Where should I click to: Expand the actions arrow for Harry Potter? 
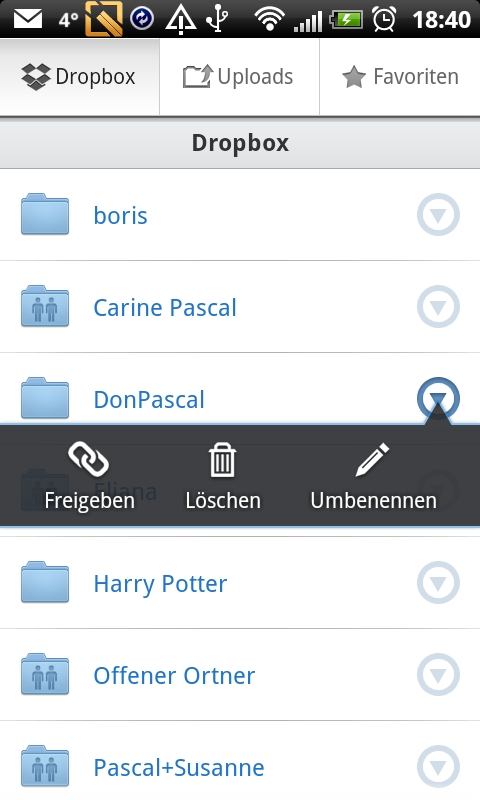pos(438,583)
